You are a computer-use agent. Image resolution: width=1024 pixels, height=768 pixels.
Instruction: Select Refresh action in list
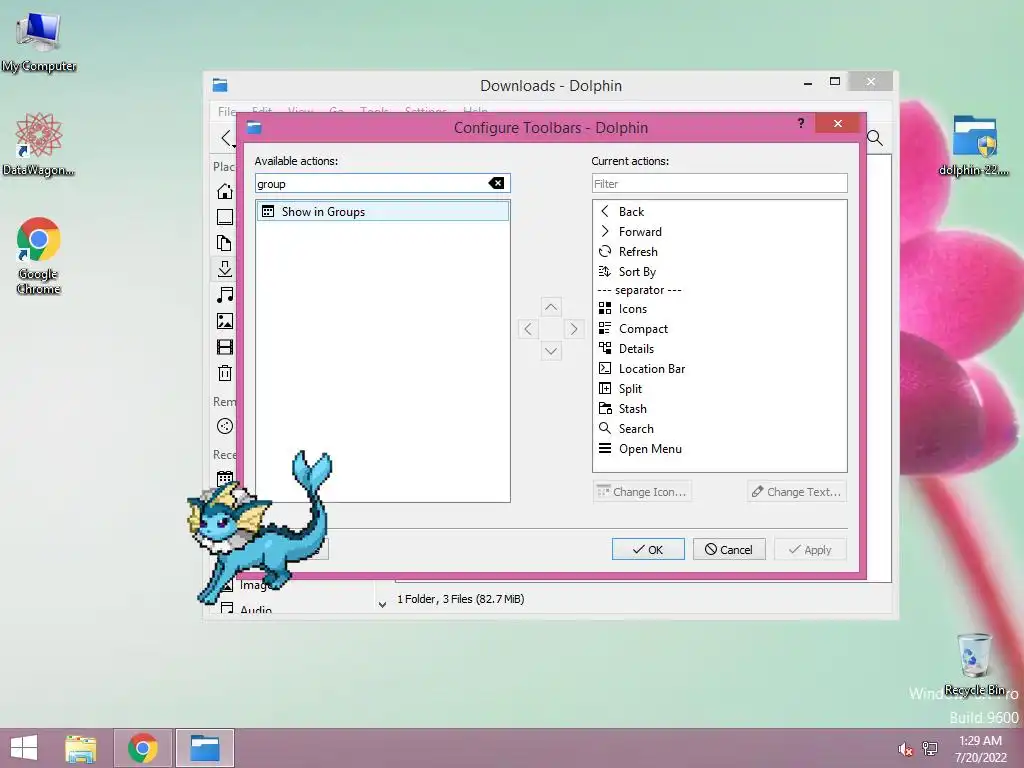(x=720, y=251)
